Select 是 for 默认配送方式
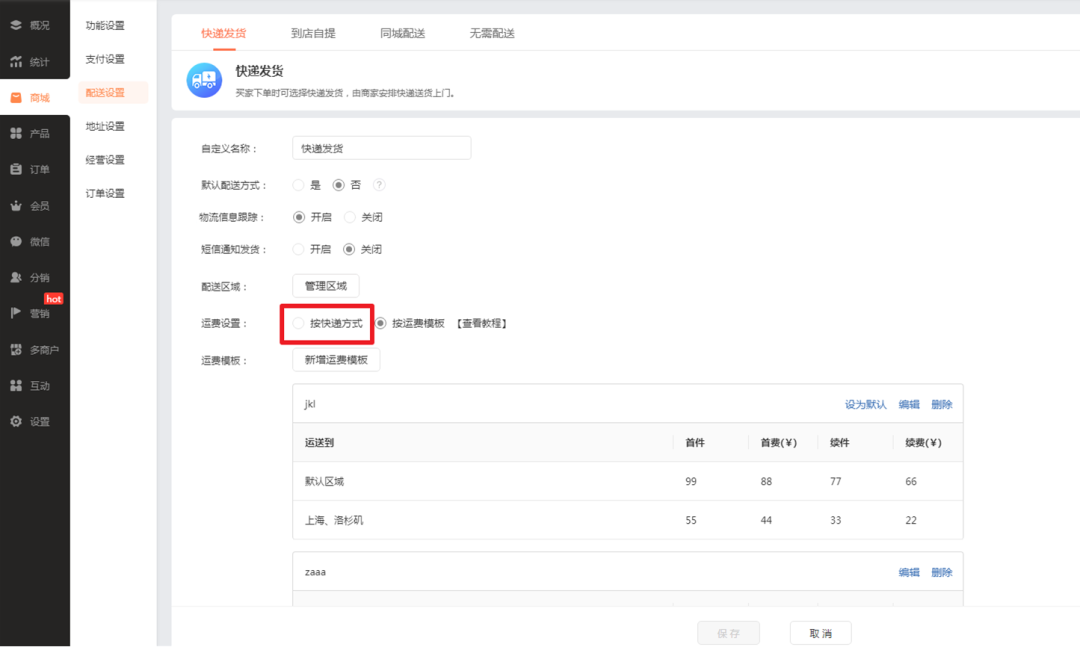This screenshot has height=647, width=1080. [298, 185]
